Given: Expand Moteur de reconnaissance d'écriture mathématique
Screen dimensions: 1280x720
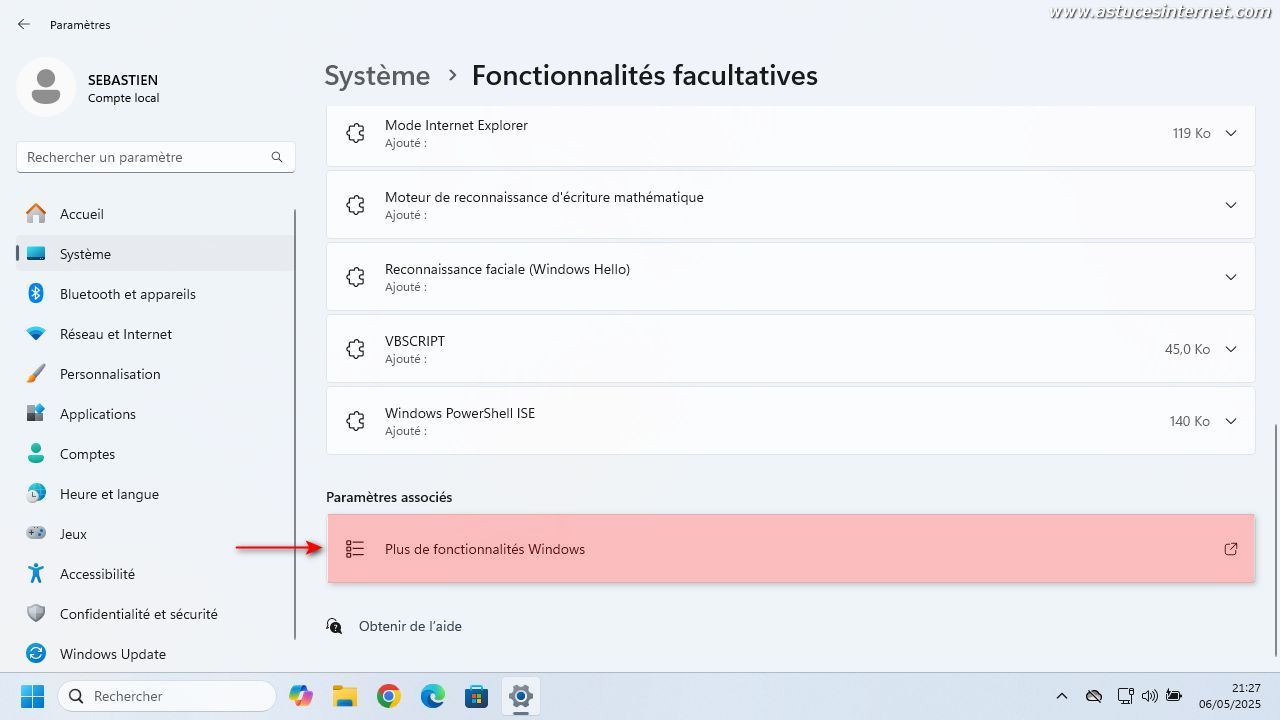Looking at the screenshot, I should coord(1231,205).
